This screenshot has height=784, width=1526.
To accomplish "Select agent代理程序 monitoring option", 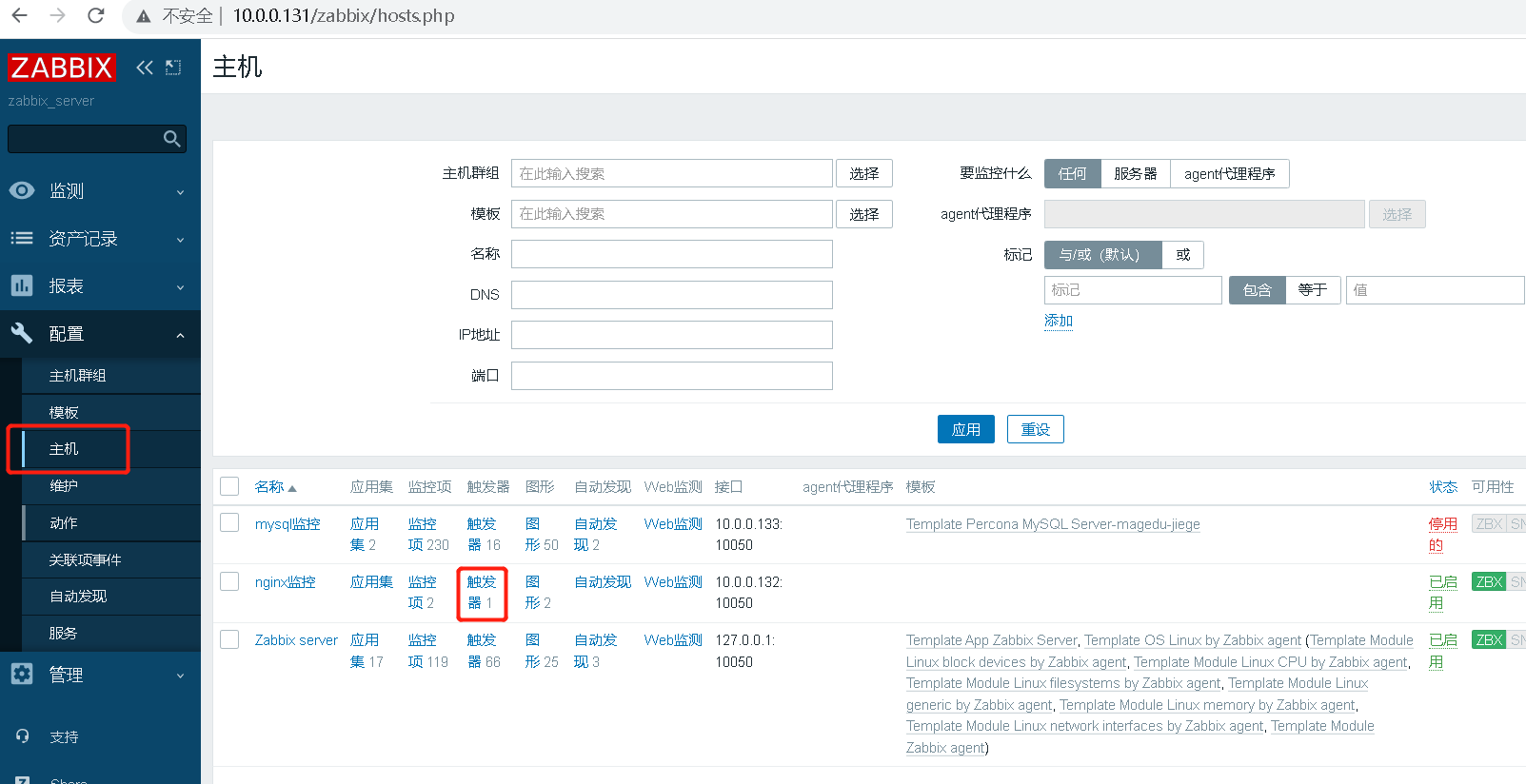I will coord(1230,173).
